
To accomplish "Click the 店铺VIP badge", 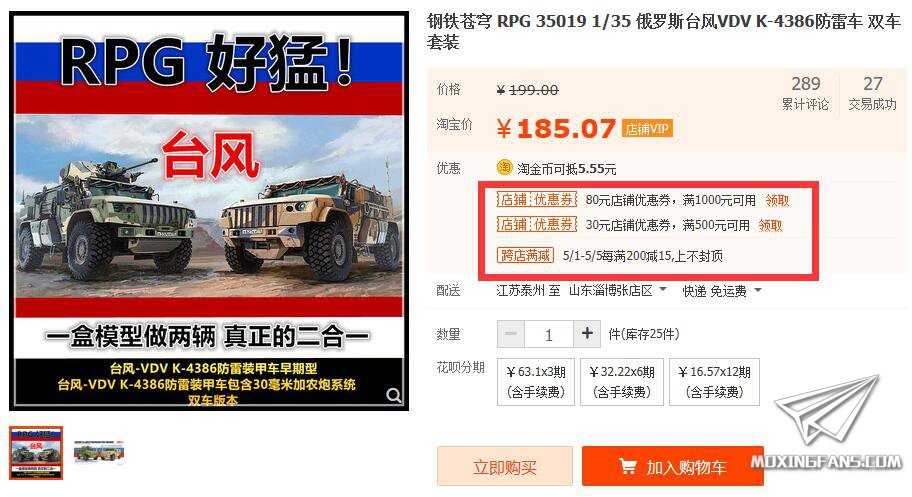I will 647,129.
